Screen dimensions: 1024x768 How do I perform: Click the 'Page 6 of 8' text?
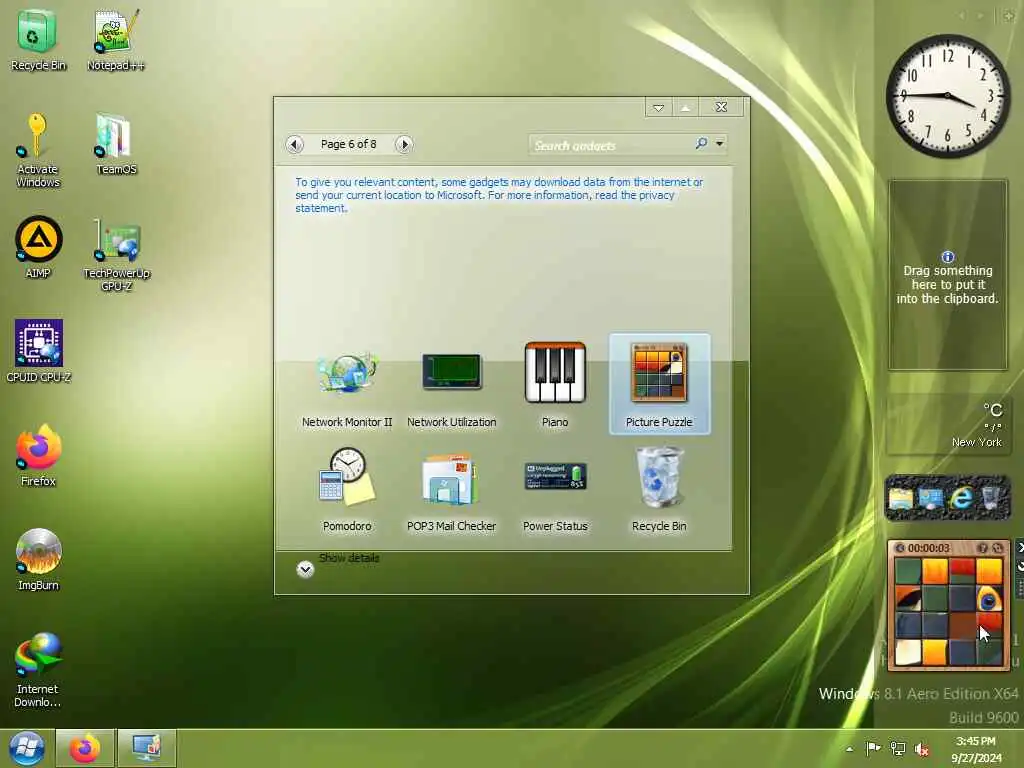point(348,144)
